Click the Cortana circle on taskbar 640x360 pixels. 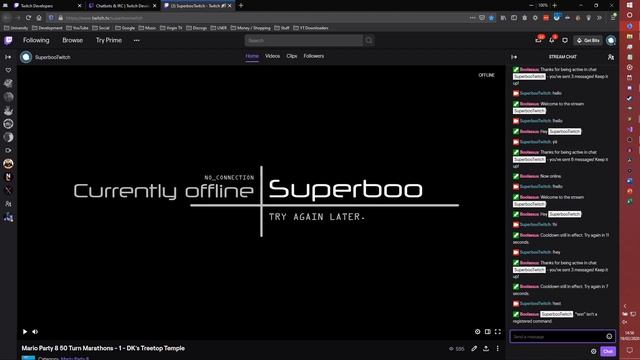point(629,15)
